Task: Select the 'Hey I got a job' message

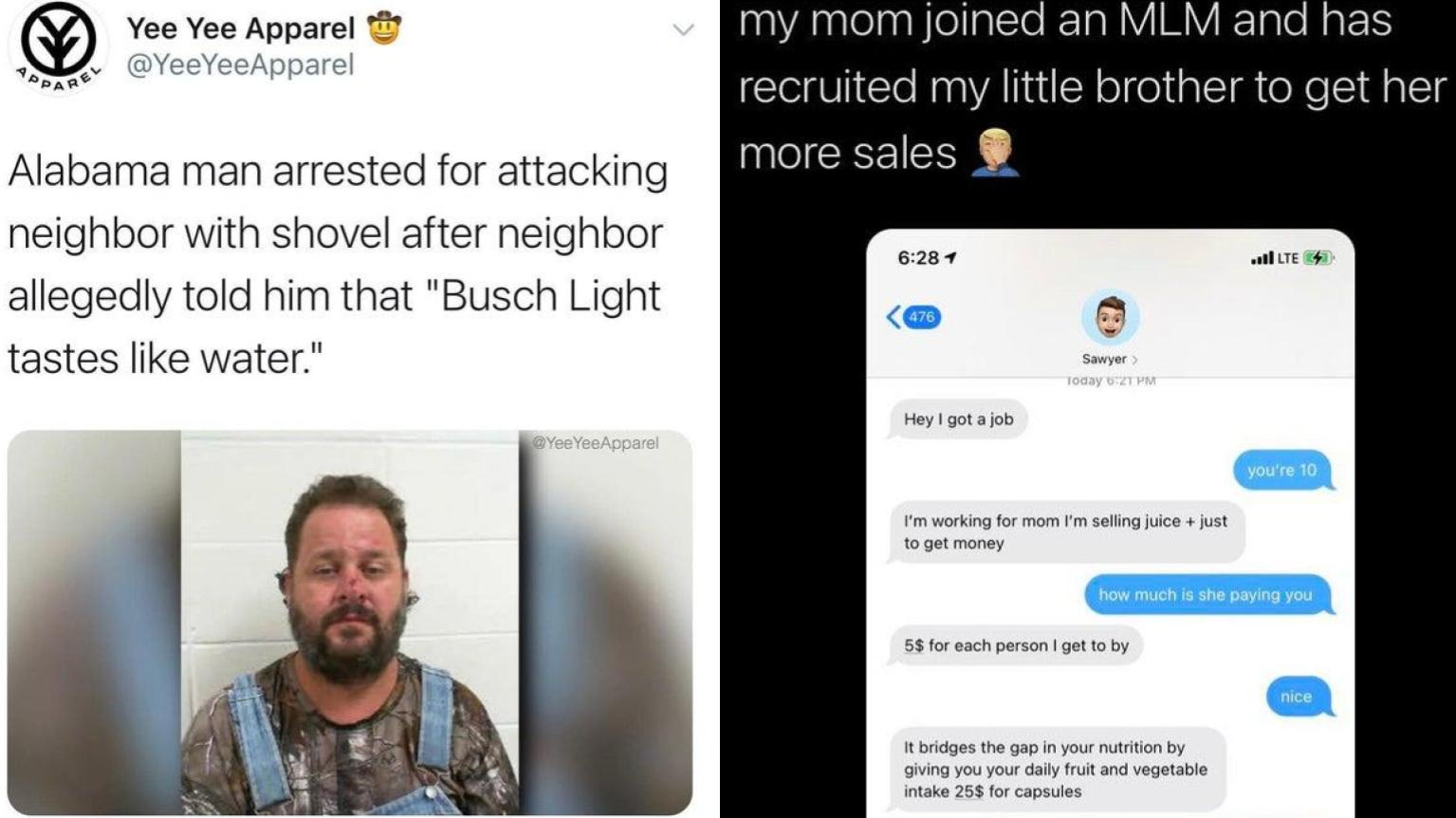Action: [x=958, y=419]
